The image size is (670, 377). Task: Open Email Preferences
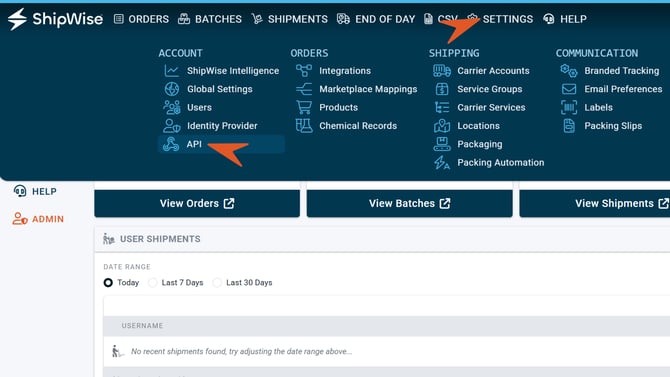(x=623, y=89)
